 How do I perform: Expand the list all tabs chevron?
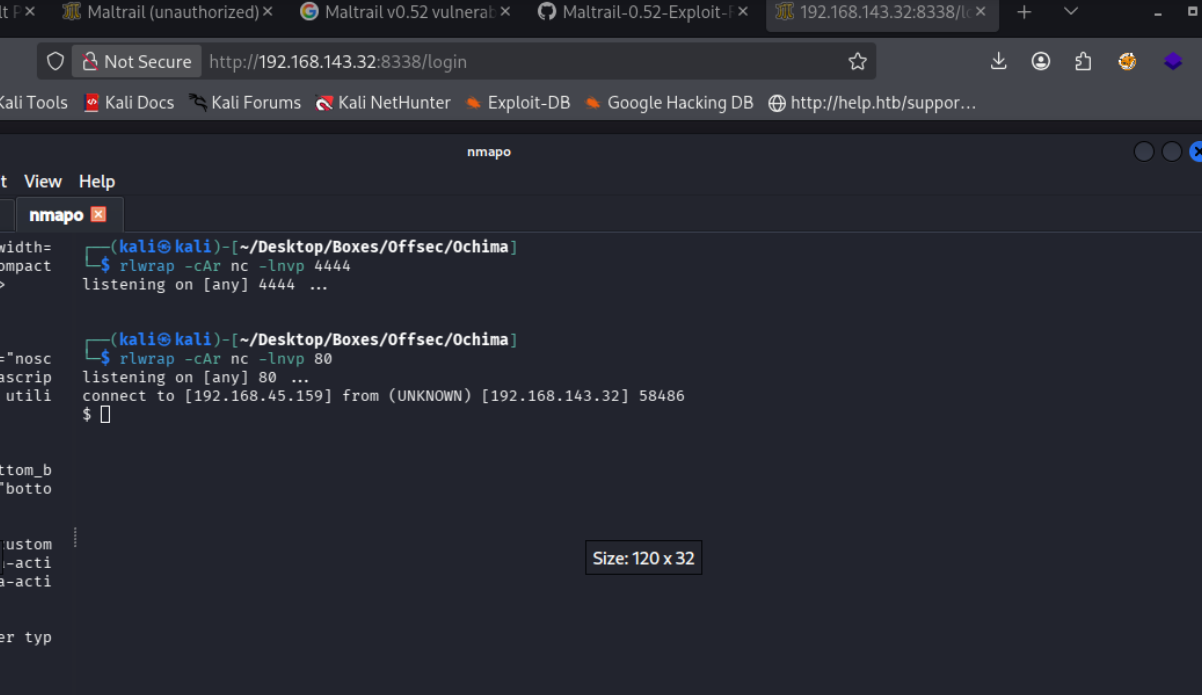(x=1071, y=12)
